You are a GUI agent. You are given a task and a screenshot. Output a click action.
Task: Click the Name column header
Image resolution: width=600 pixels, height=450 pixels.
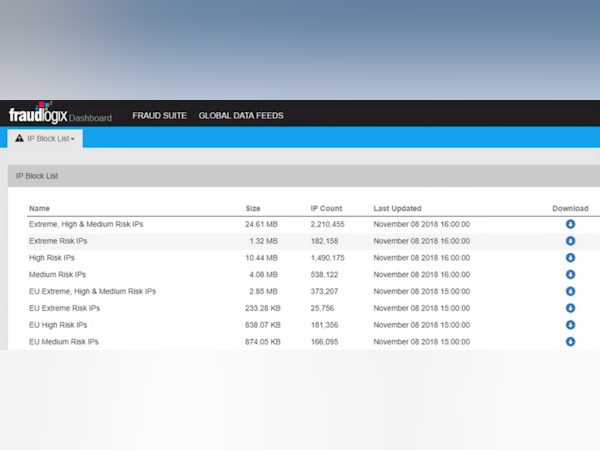click(x=39, y=209)
